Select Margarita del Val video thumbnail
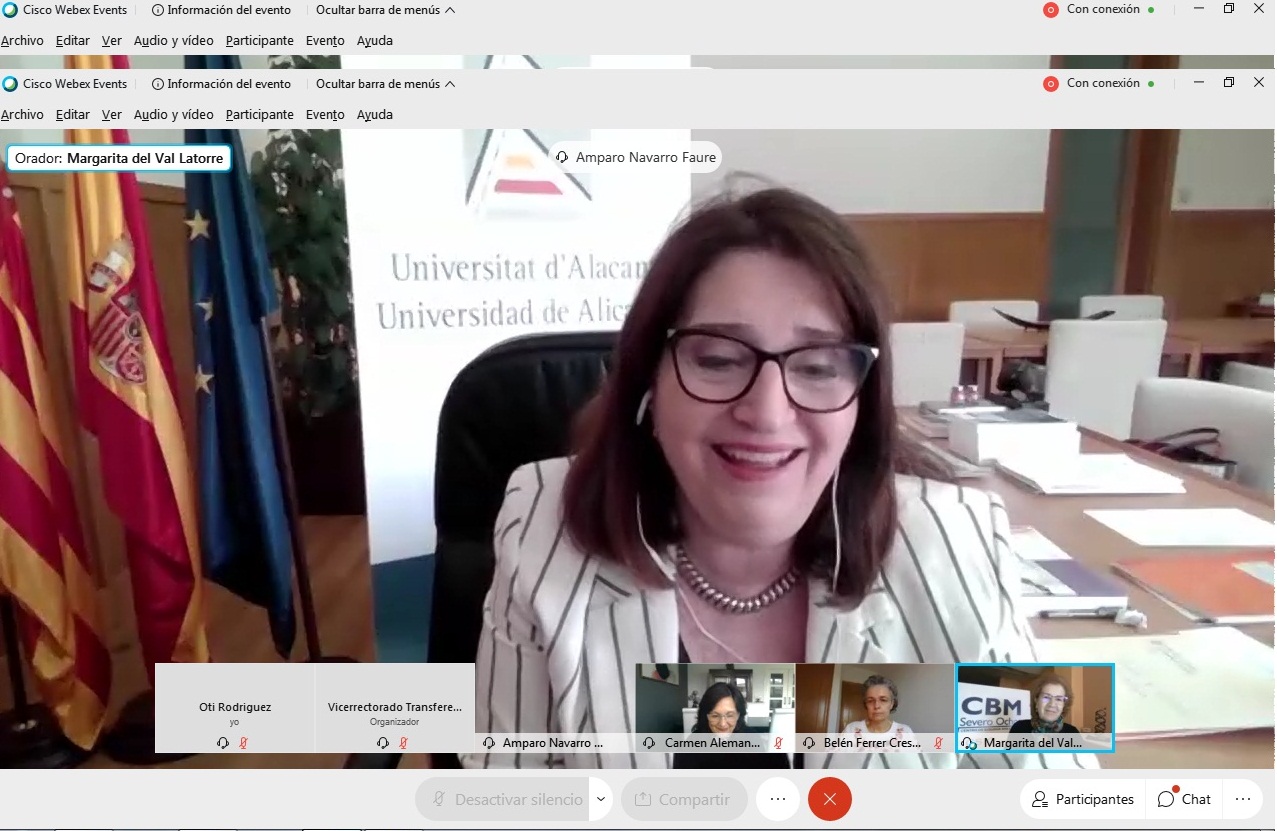The image size is (1277, 831). (1034, 700)
